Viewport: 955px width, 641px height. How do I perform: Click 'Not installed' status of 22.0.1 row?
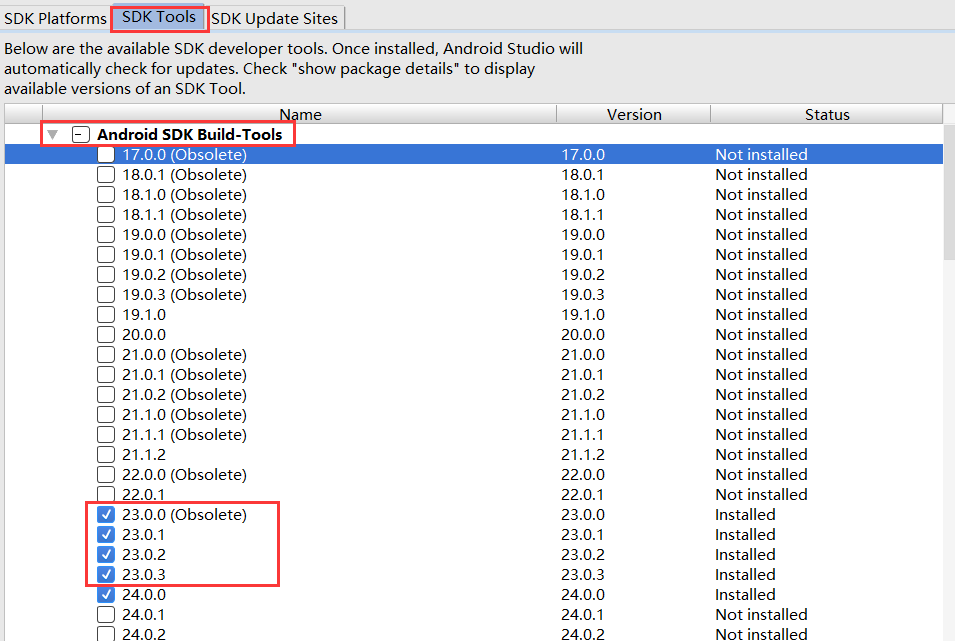point(761,494)
